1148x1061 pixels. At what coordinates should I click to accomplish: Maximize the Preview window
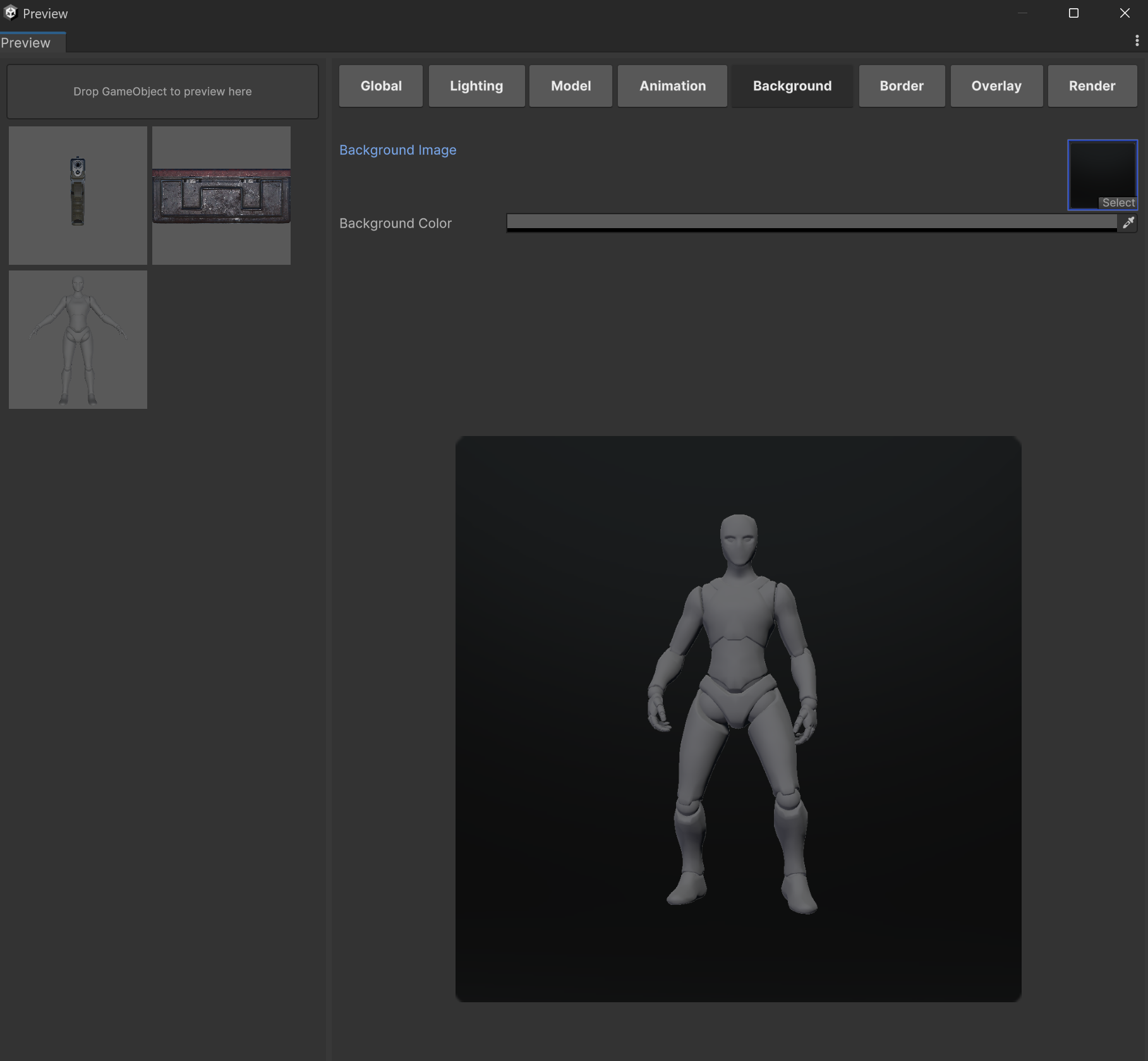click(1073, 13)
